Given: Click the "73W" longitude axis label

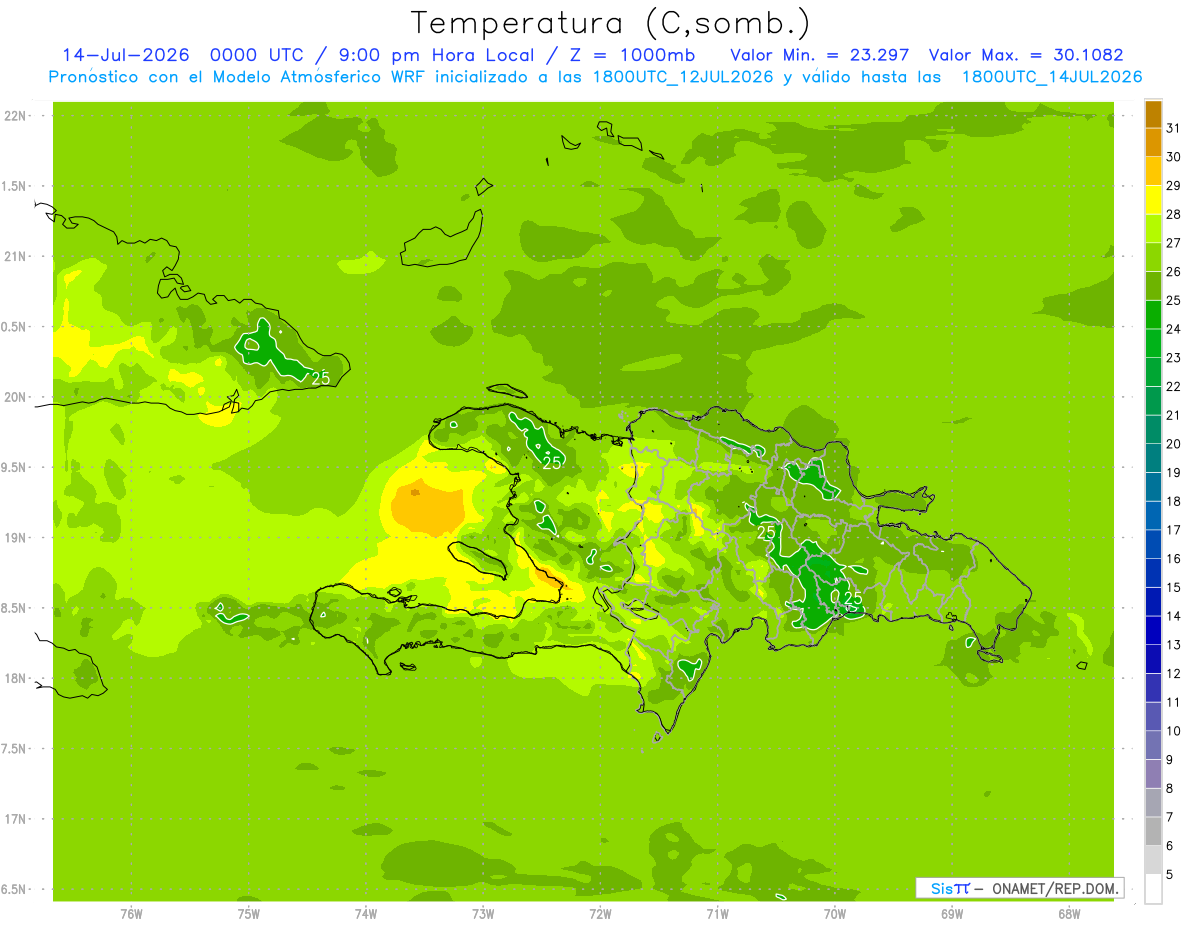Looking at the screenshot, I should click(483, 914).
